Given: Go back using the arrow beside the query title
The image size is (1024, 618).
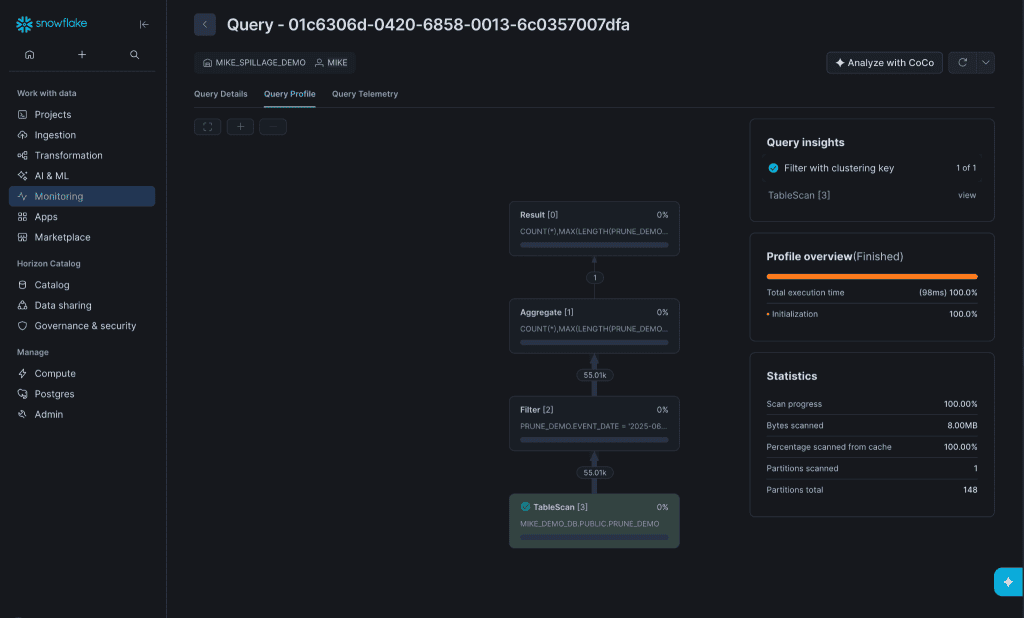Looking at the screenshot, I should (x=205, y=25).
